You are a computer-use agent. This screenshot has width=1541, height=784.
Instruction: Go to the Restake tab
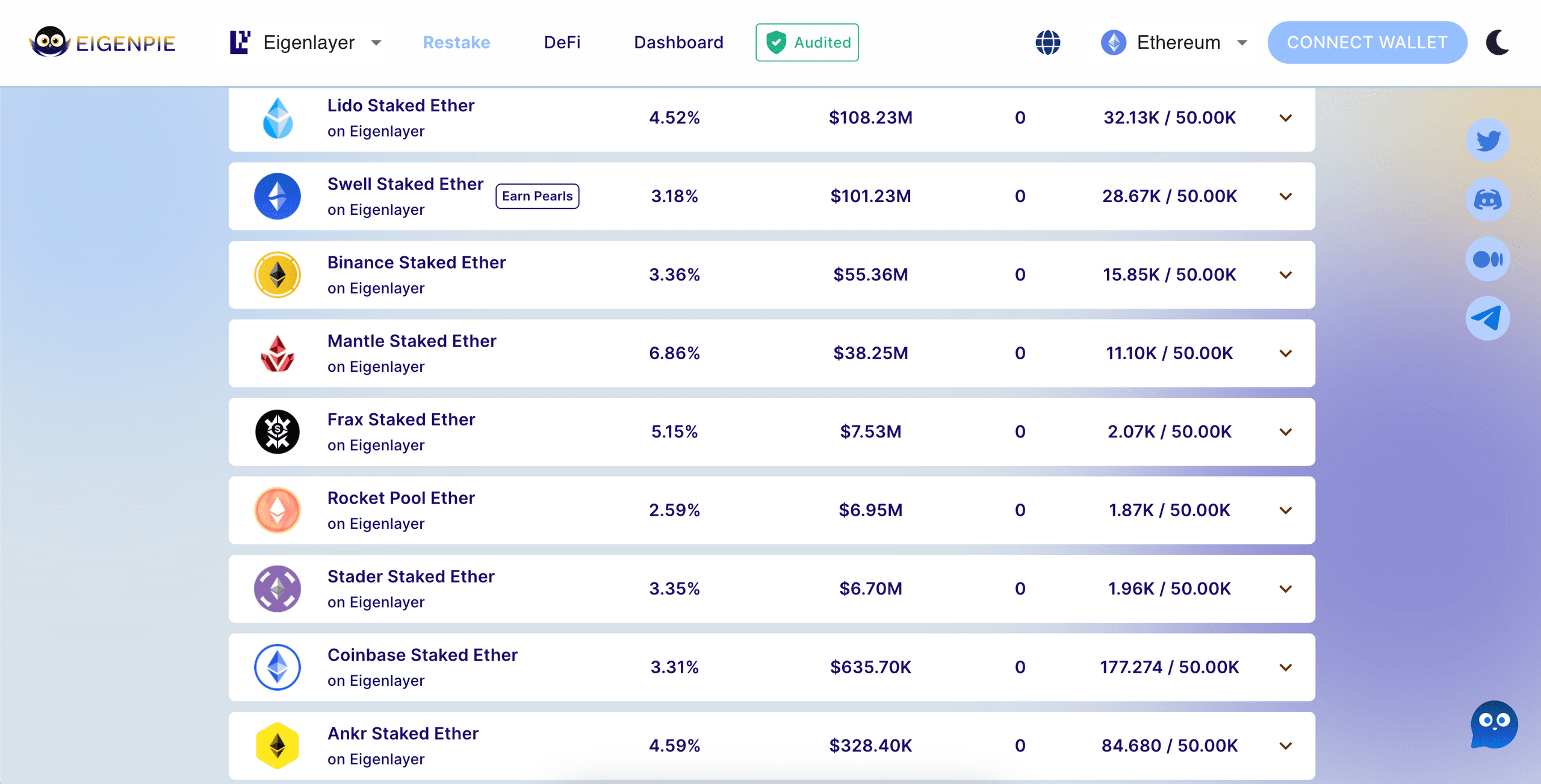456,43
